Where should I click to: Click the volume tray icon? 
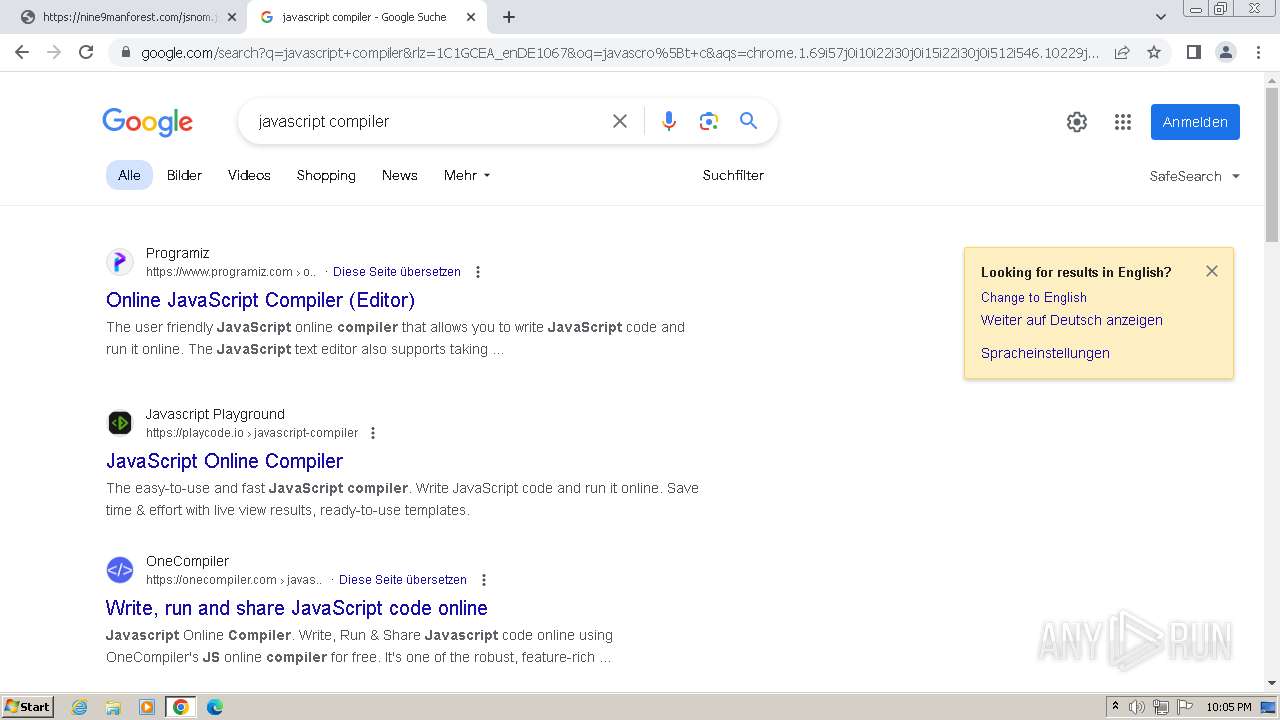tap(1137, 707)
